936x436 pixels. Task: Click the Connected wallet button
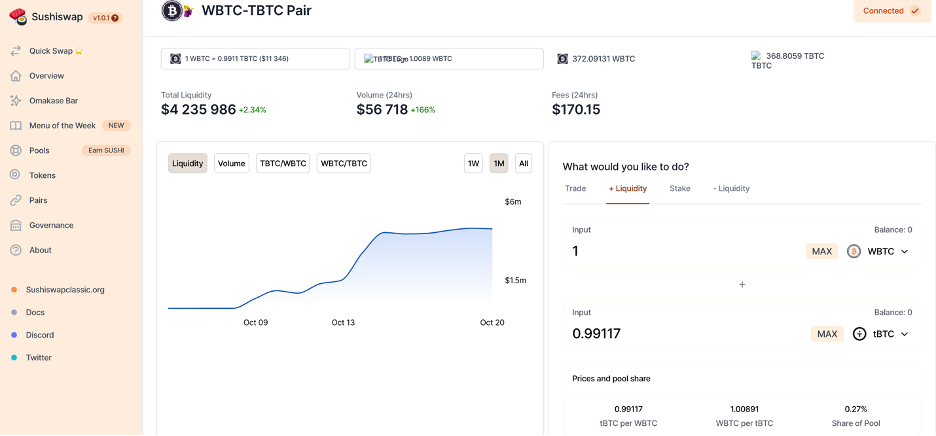[892, 11]
